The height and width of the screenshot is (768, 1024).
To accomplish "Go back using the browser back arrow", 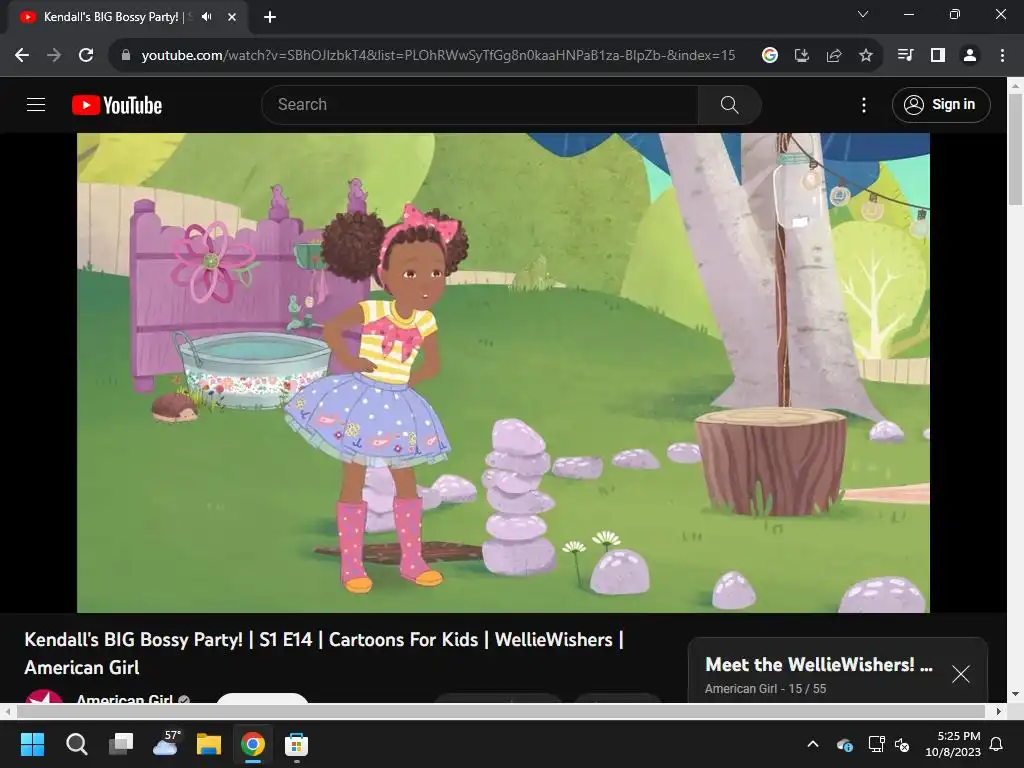I will point(22,56).
